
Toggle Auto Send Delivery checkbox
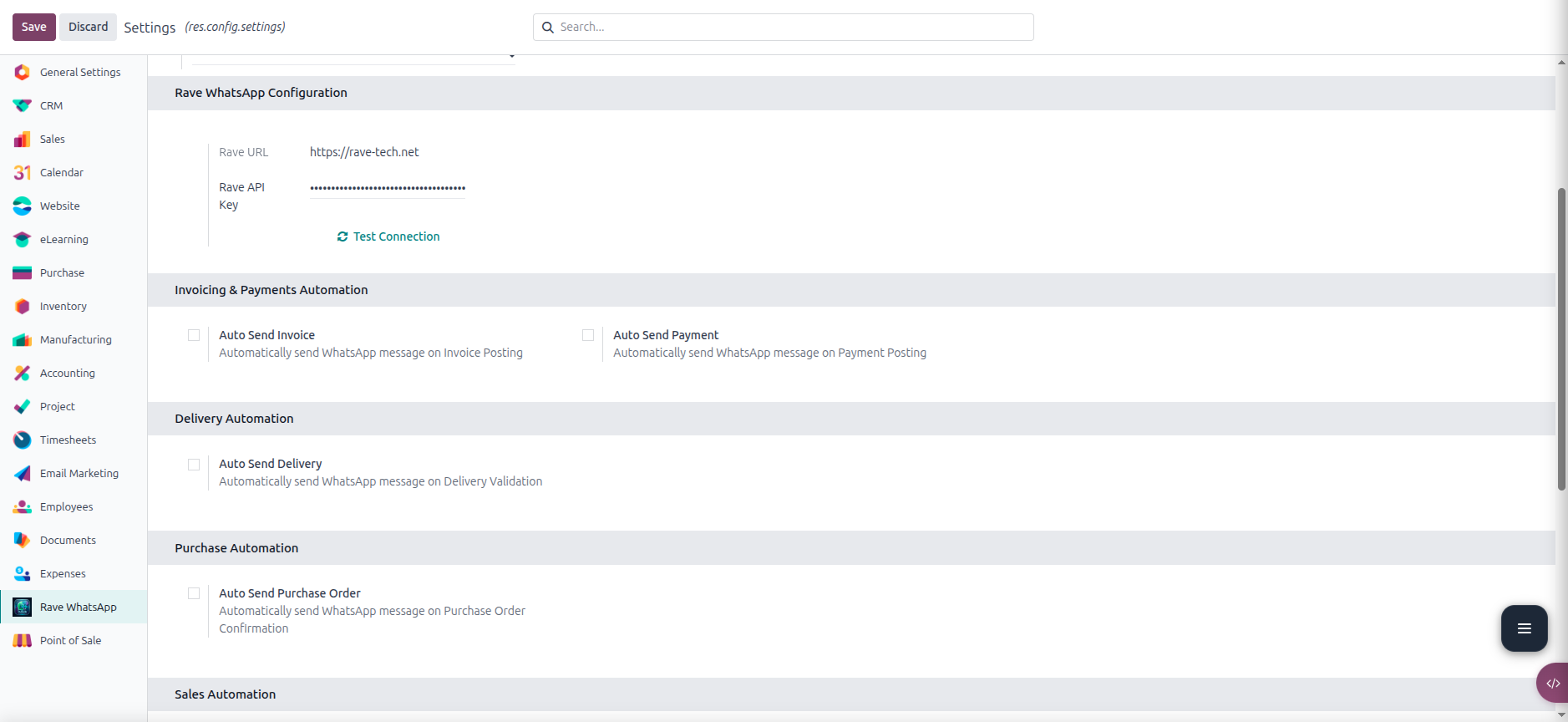pyautogui.click(x=194, y=464)
